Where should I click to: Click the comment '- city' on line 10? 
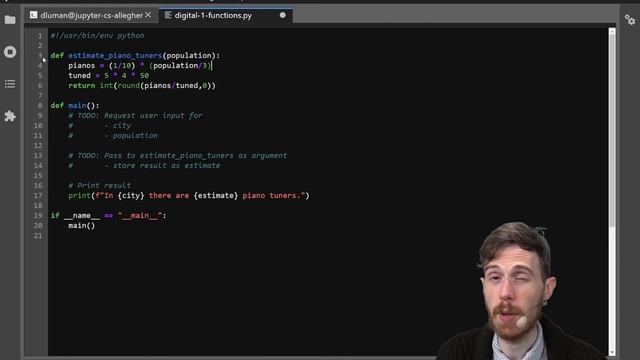point(100,126)
